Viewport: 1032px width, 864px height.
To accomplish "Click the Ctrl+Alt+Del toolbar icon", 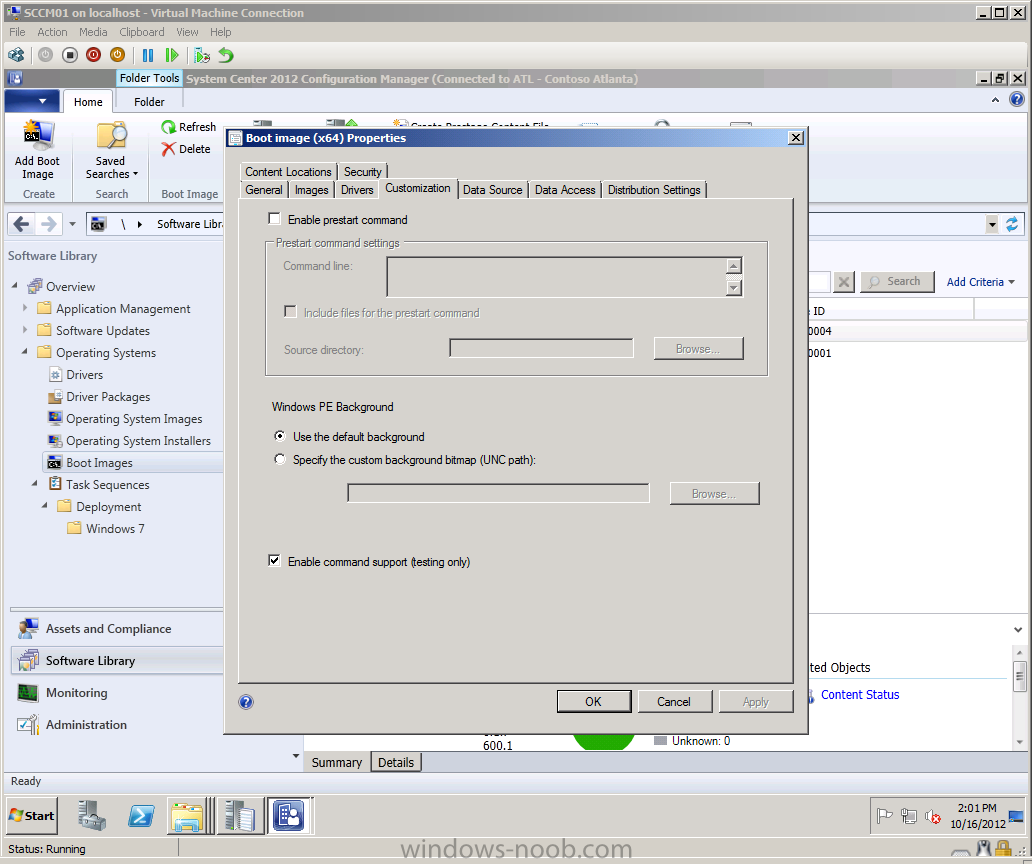I will [16, 55].
